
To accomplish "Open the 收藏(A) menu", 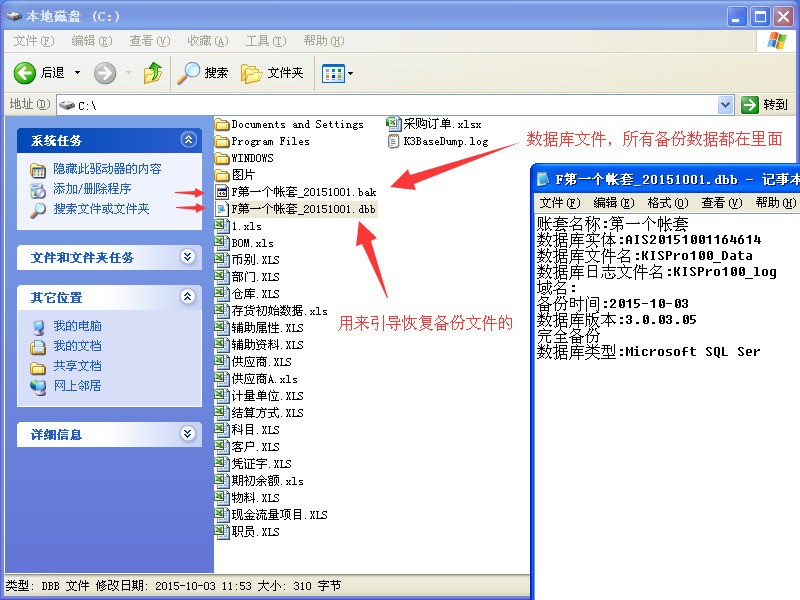I will coord(208,41).
